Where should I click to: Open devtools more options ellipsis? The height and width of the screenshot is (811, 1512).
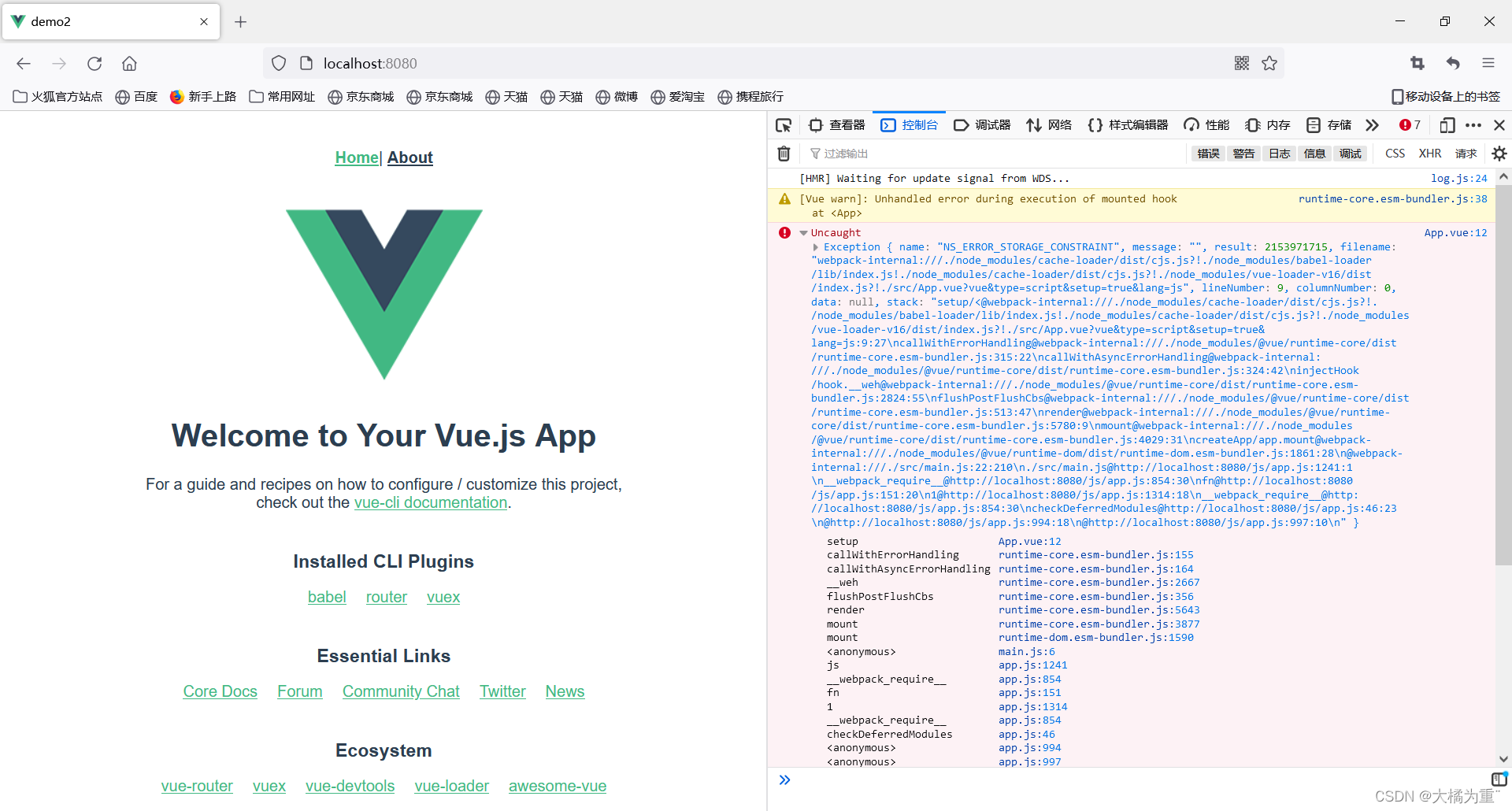click(1473, 125)
